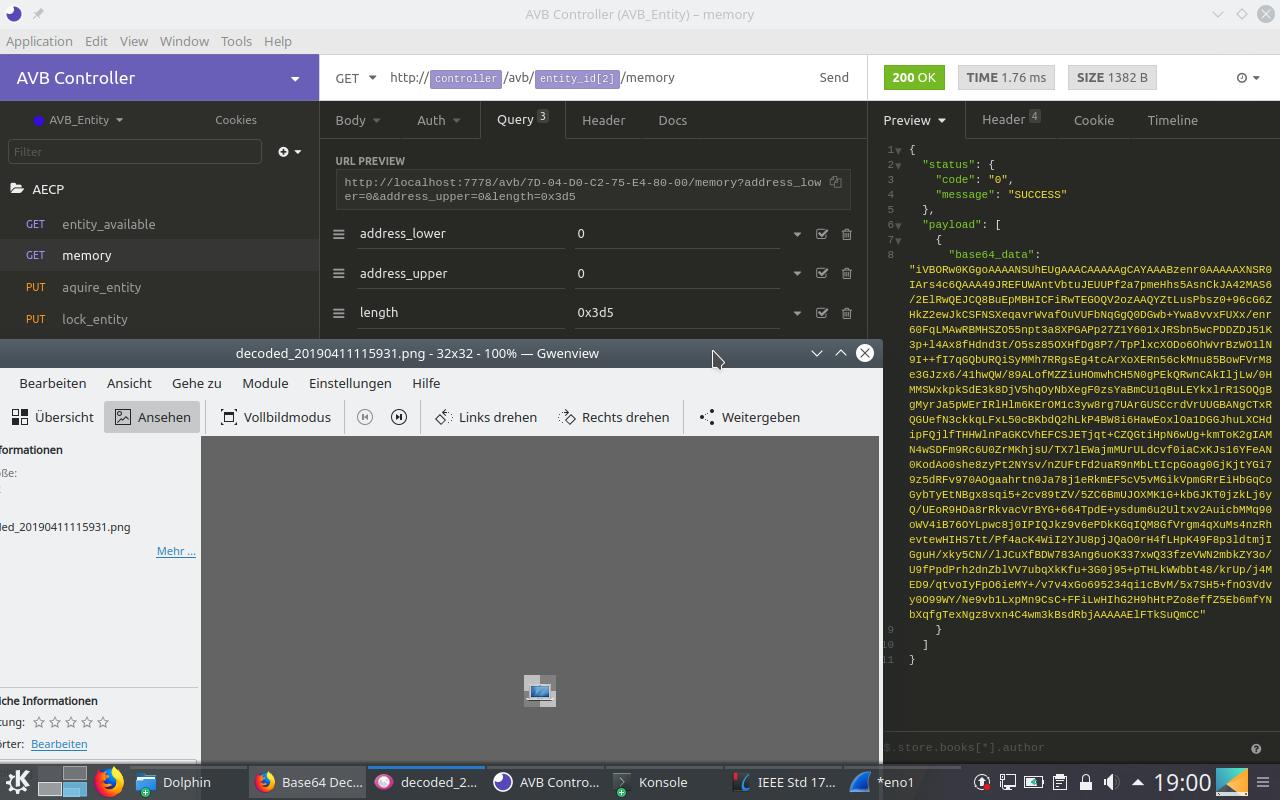This screenshot has width=1280, height=800.
Task: Open 'Mehr ...' link in the info panel
Action: (176, 551)
